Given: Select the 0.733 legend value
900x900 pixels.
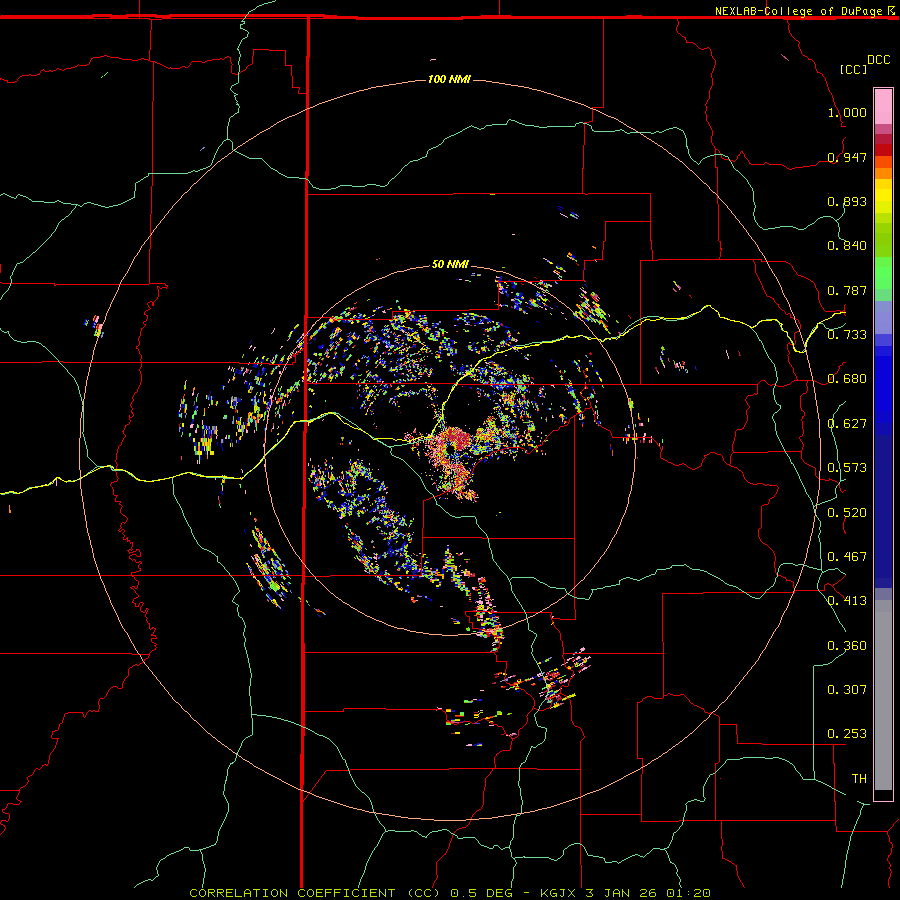Looking at the screenshot, I should click(847, 335).
